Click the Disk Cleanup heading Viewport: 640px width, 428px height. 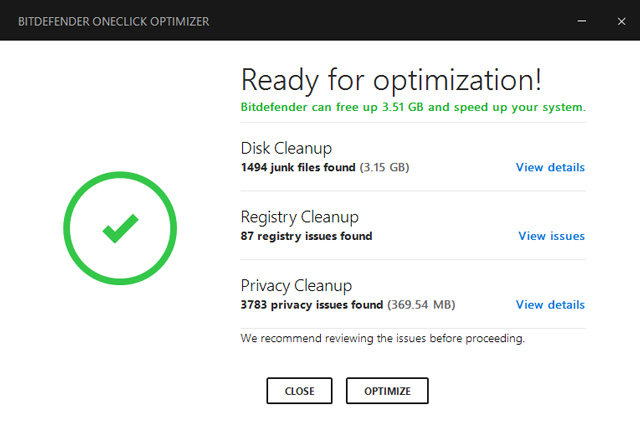(x=286, y=149)
